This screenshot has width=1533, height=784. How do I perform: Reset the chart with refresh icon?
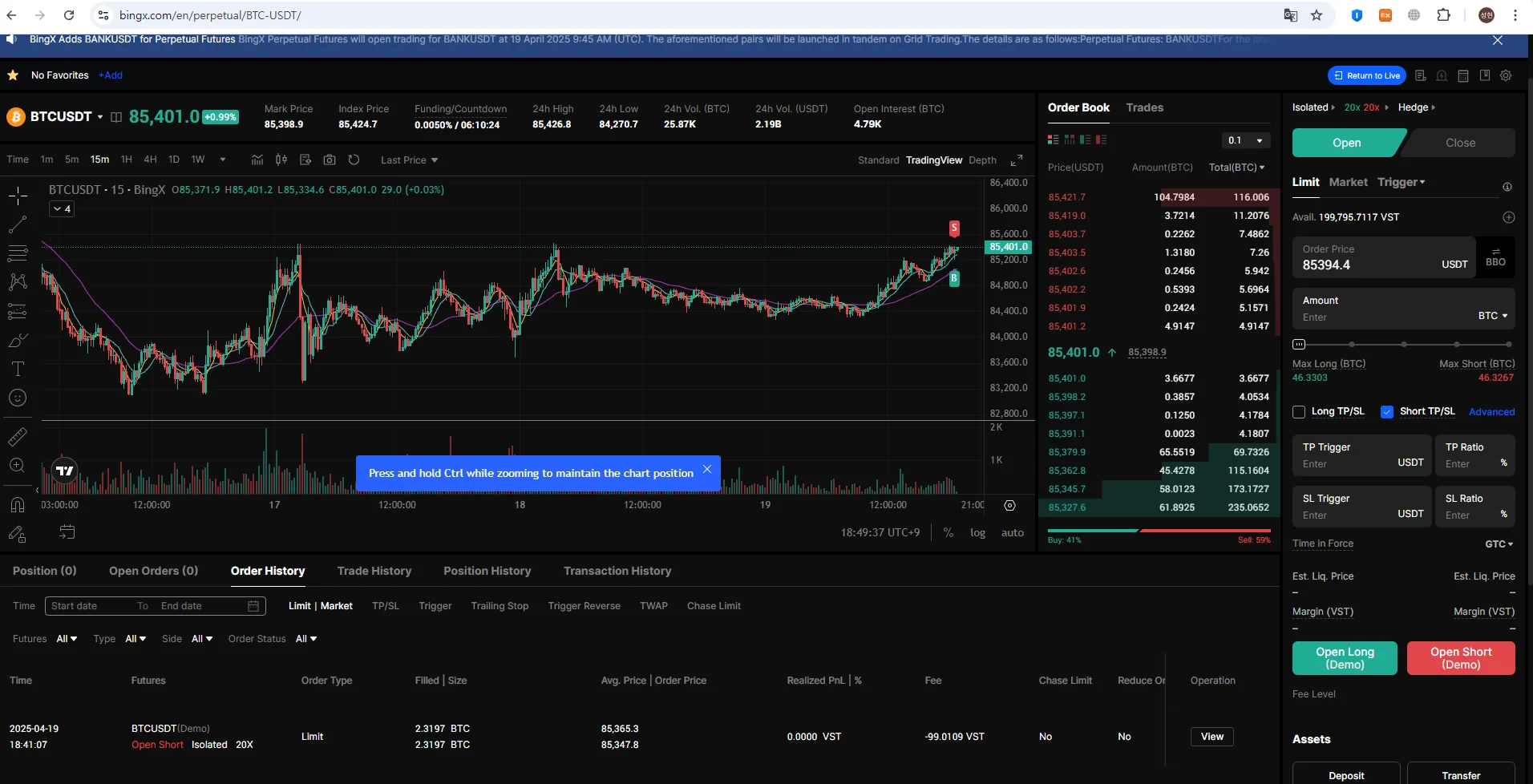point(354,160)
